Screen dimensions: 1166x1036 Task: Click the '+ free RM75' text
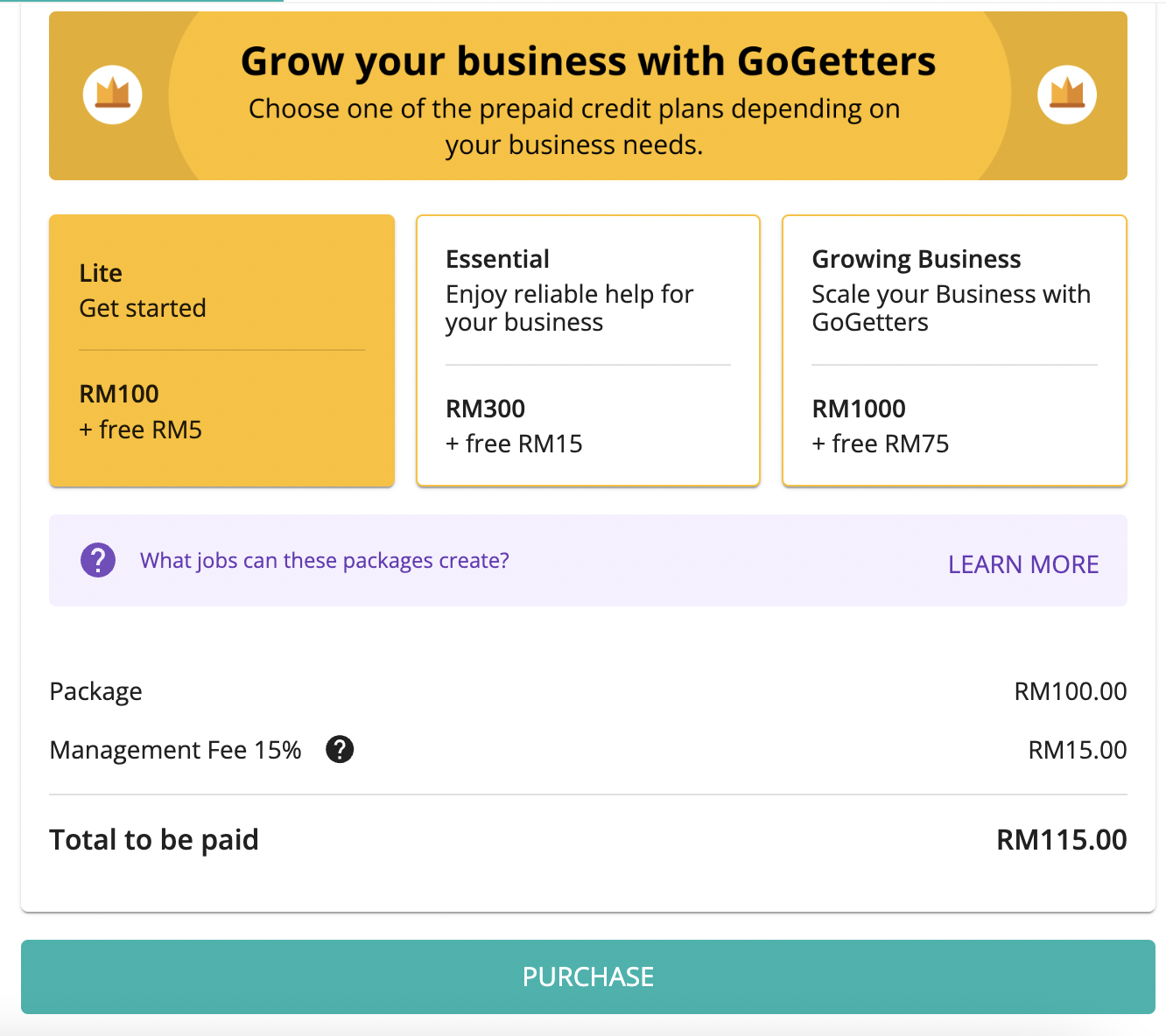[x=881, y=444]
